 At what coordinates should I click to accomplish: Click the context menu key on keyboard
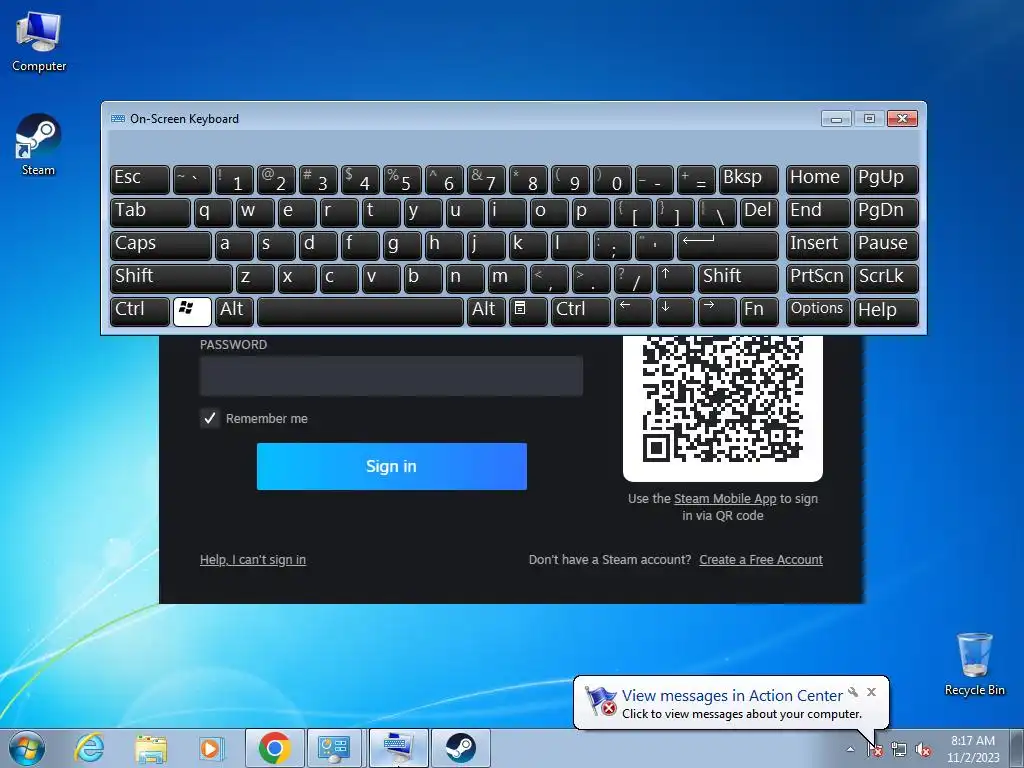(528, 312)
